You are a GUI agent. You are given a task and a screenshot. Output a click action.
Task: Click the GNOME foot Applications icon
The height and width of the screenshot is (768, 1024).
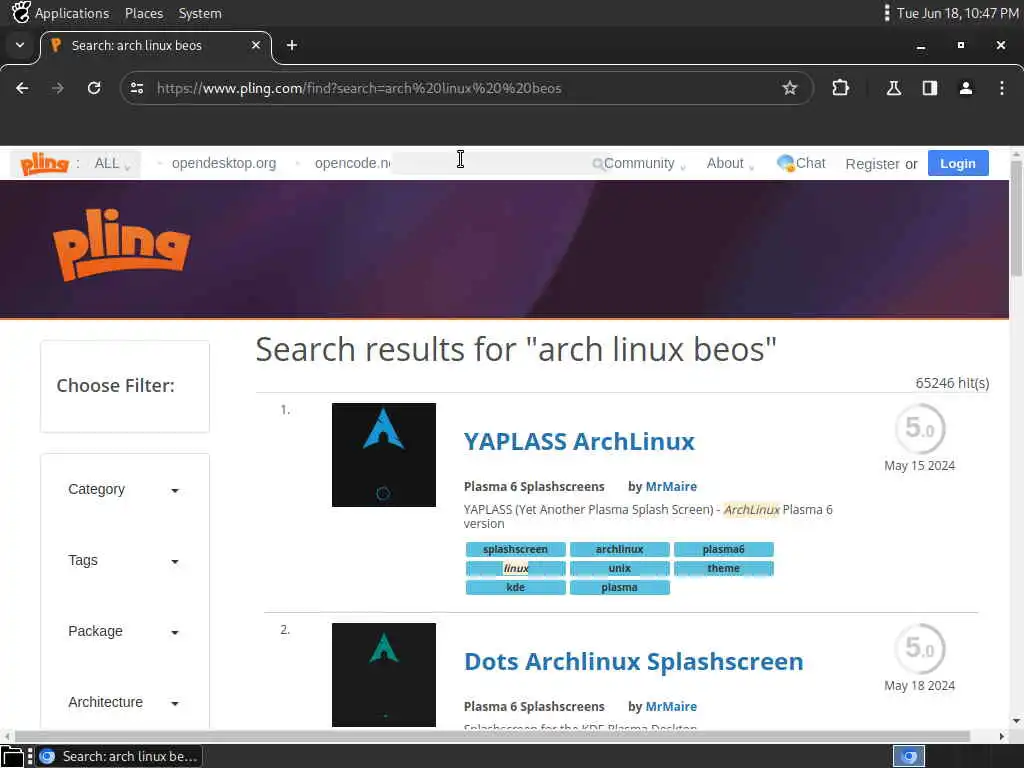(x=20, y=12)
